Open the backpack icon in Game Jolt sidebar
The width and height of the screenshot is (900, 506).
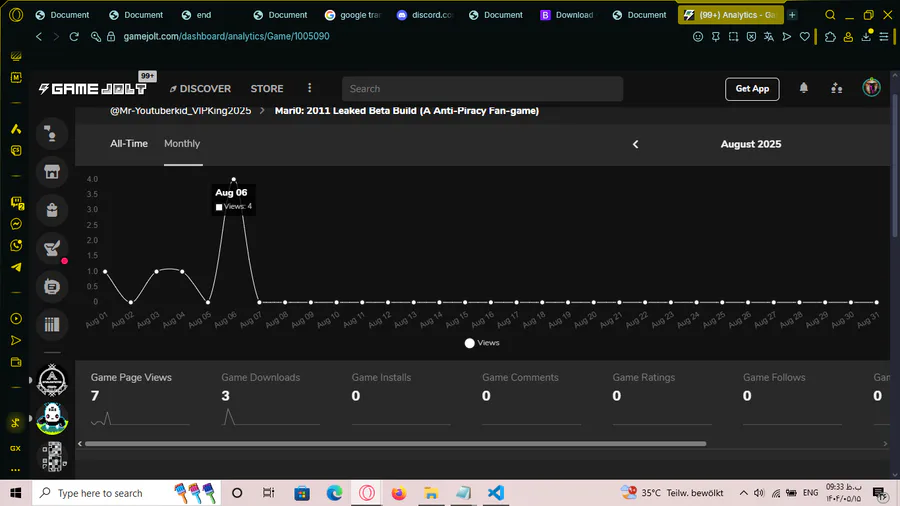point(52,210)
